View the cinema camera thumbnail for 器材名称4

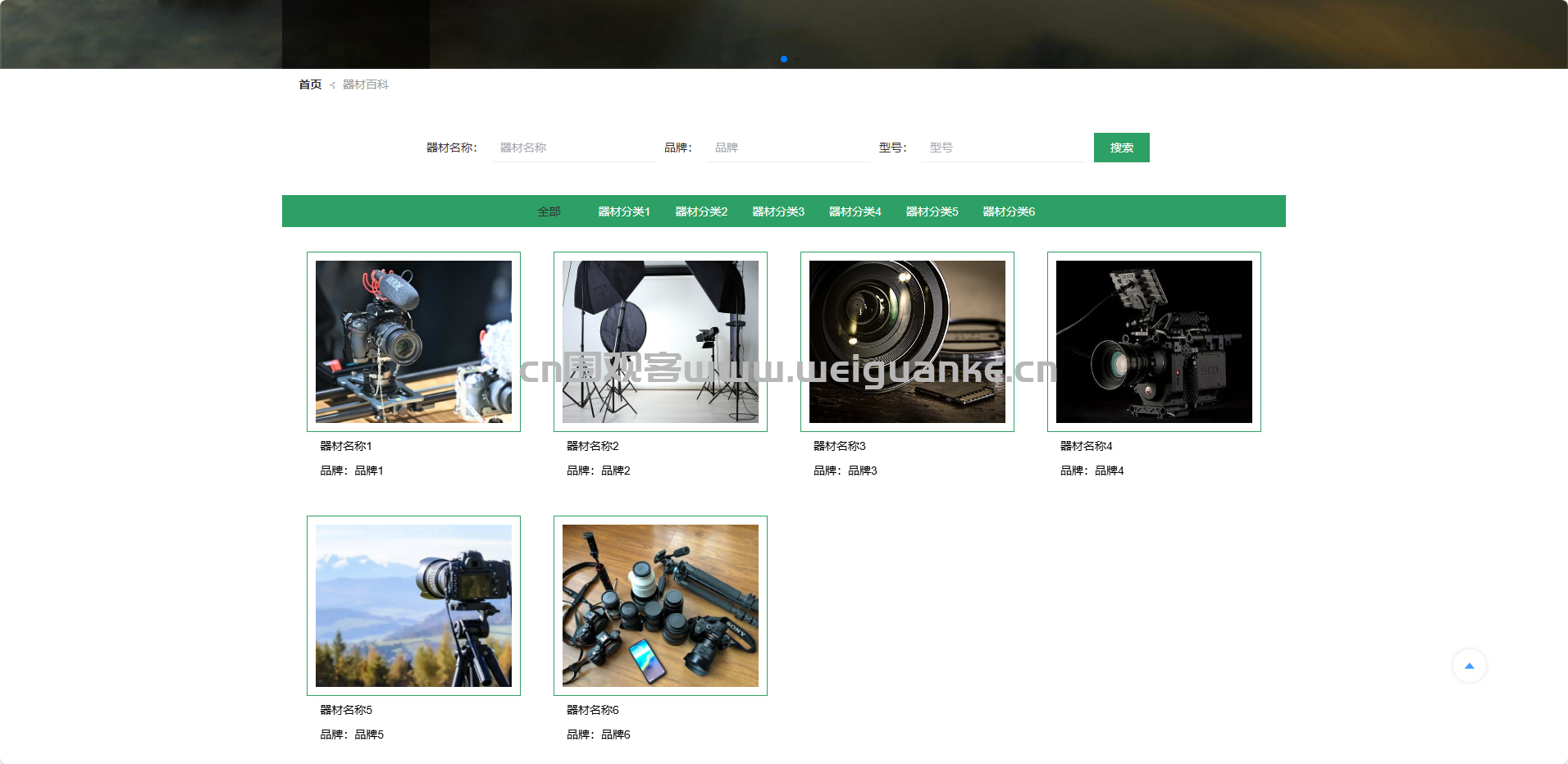1154,342
